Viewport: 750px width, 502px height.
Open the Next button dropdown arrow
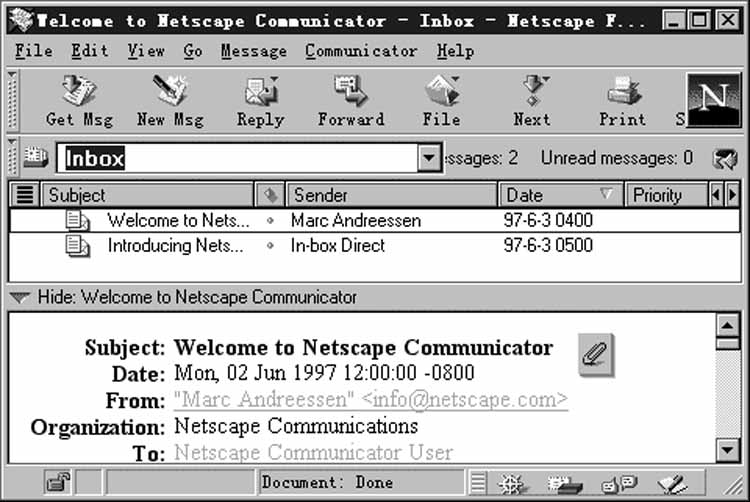(546, 79)
